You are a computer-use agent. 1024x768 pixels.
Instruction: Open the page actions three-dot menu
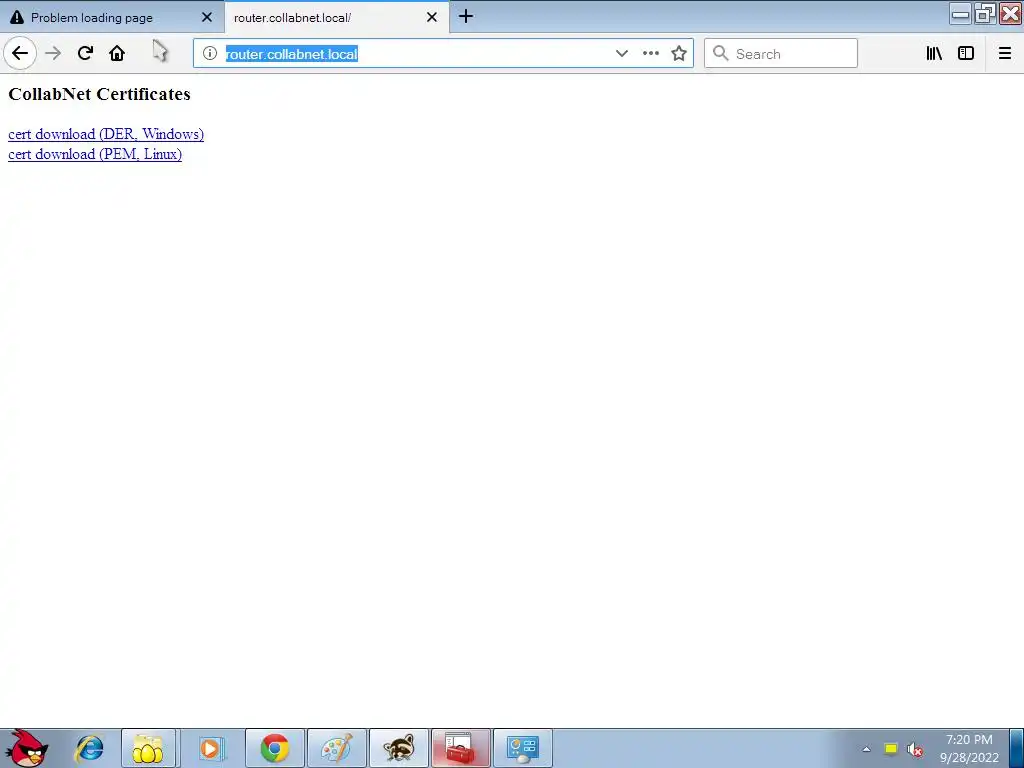pyautogui.click(x=650, y=54)
